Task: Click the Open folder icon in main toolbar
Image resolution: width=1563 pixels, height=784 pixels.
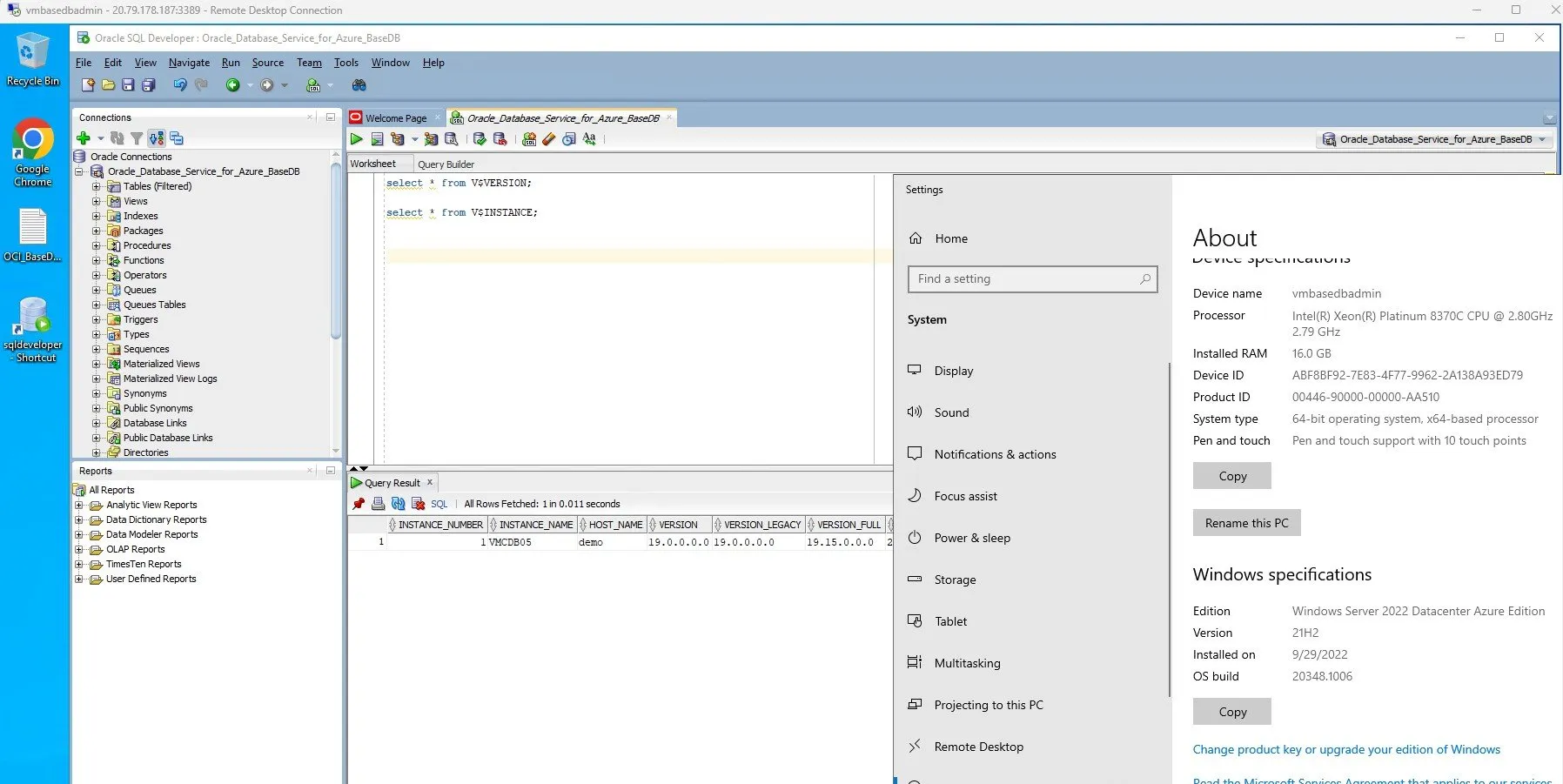Action: click(x=108, y=85)
